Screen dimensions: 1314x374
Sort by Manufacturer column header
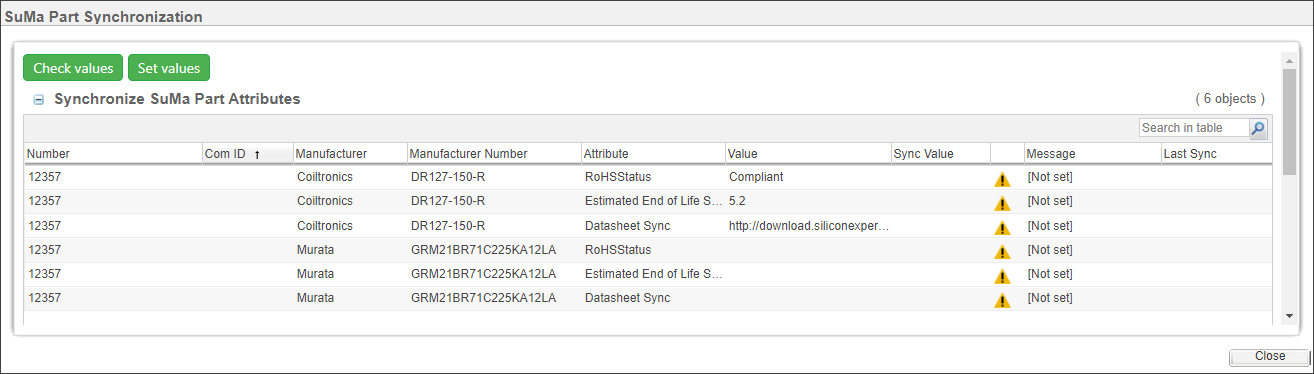pos(331,154)
